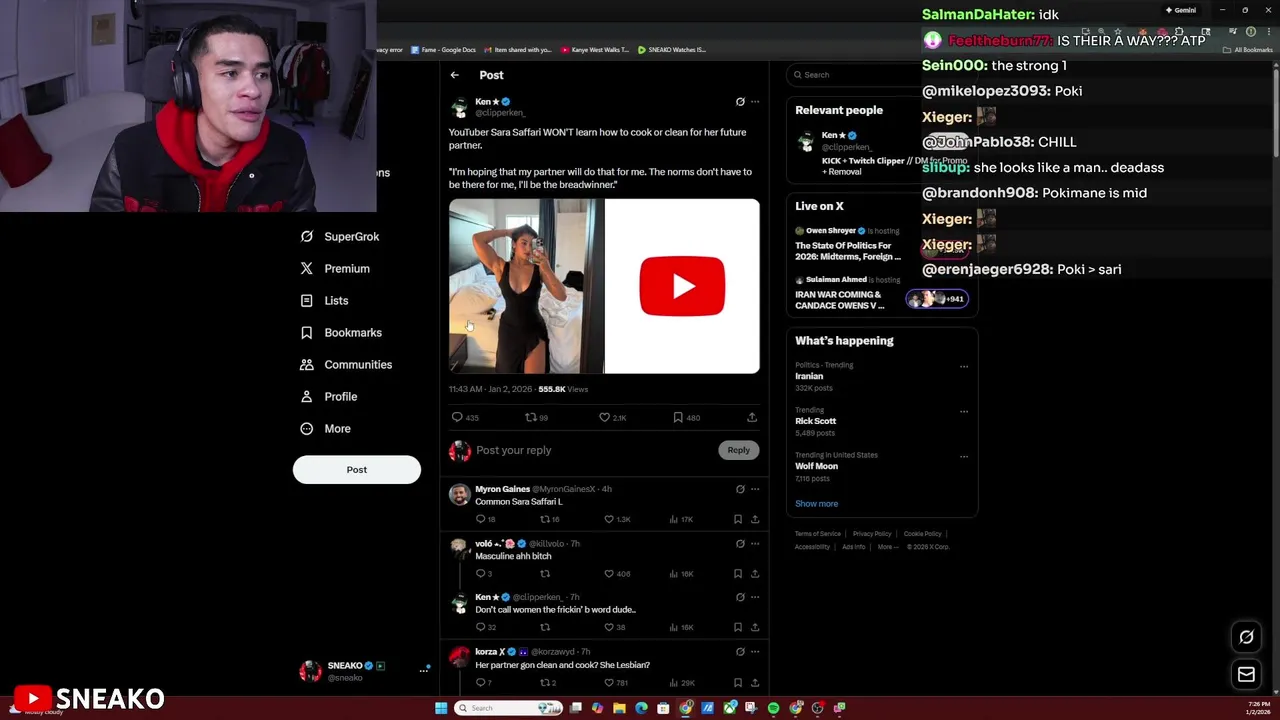Open options for the Rick Scott trend
1280x720 pixels.
coord(964,411)
